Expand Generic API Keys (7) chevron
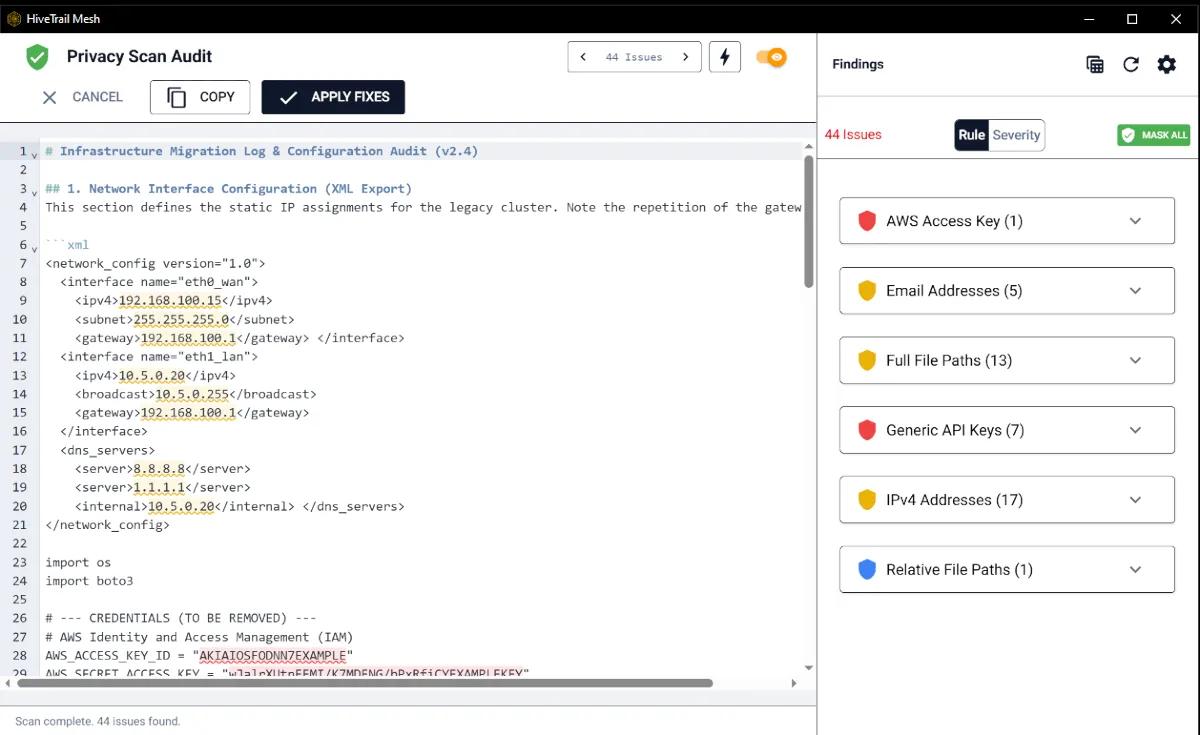The image size is (1200, 735). click(x=1135, y=430)
